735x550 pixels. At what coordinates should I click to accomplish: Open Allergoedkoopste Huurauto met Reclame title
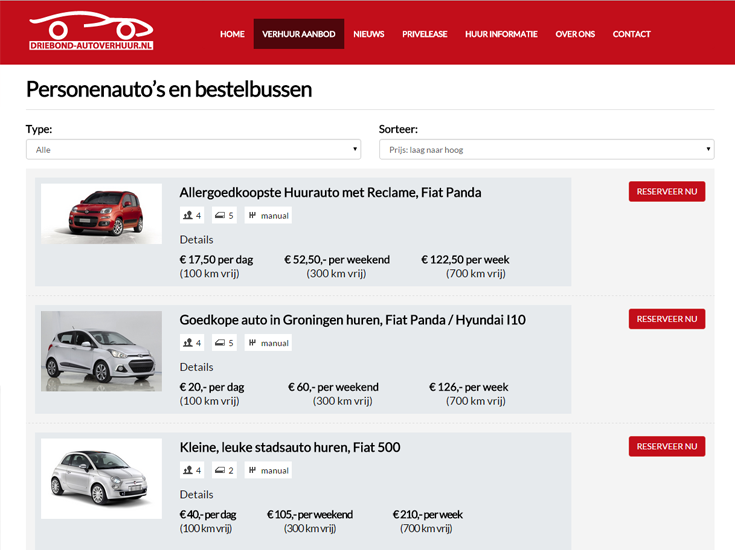(x=330, y=193)
